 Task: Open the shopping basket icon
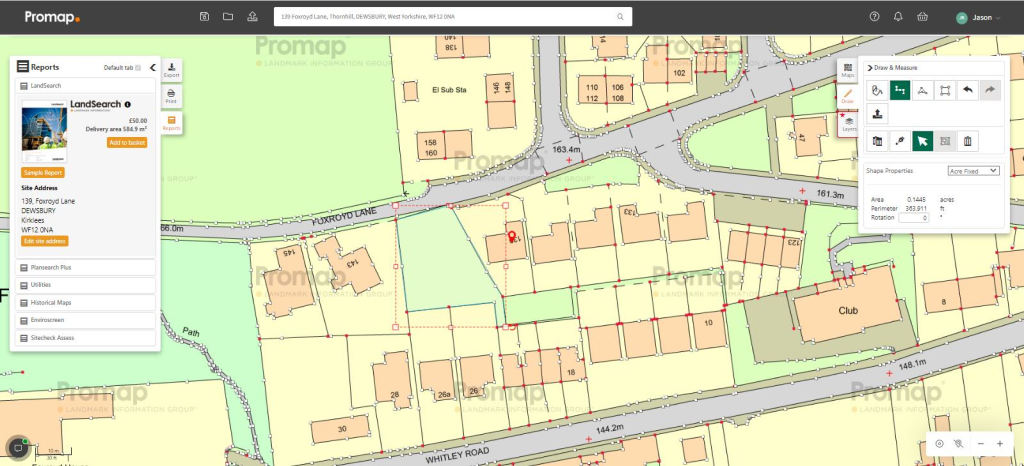tap(922, 17)
